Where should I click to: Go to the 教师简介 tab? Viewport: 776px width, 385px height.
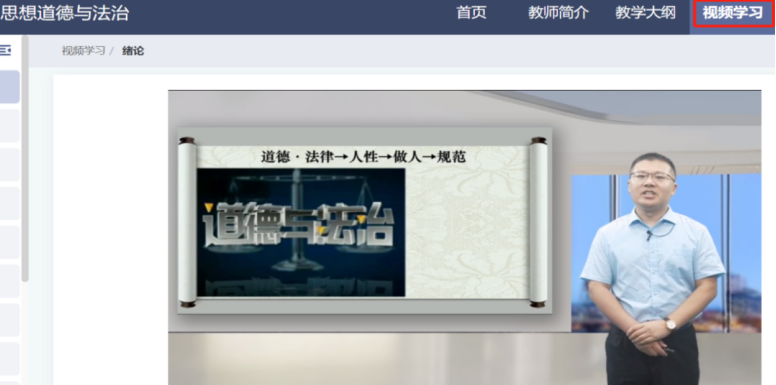coord(558,12)
